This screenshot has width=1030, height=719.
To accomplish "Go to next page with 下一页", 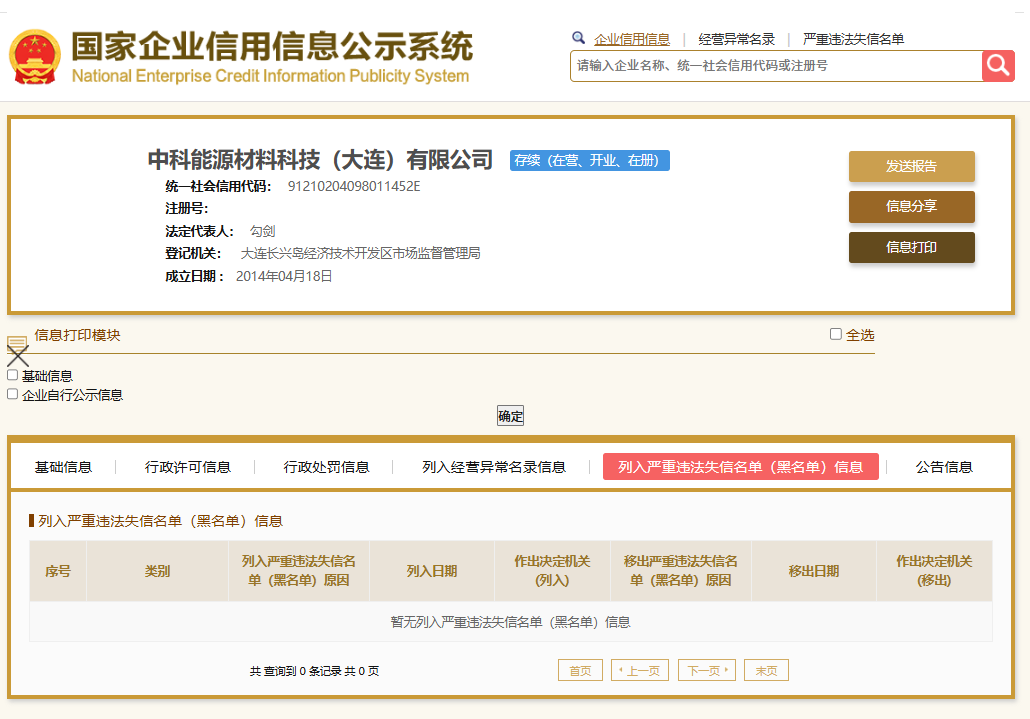I will click(x=706, y=670).
